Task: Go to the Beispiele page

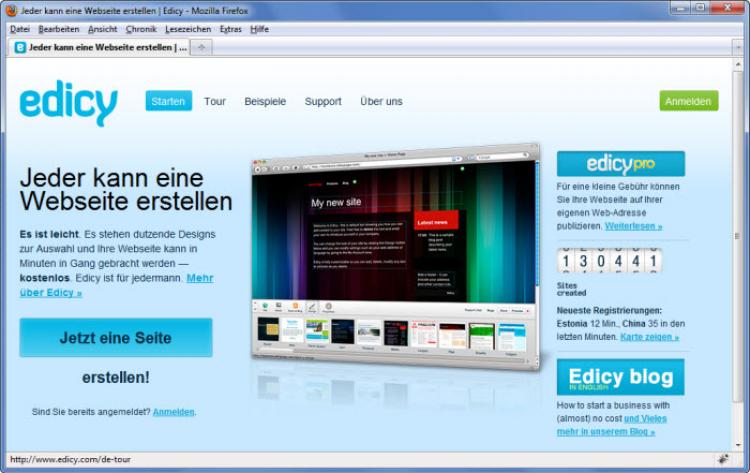Action: point(265,101)
